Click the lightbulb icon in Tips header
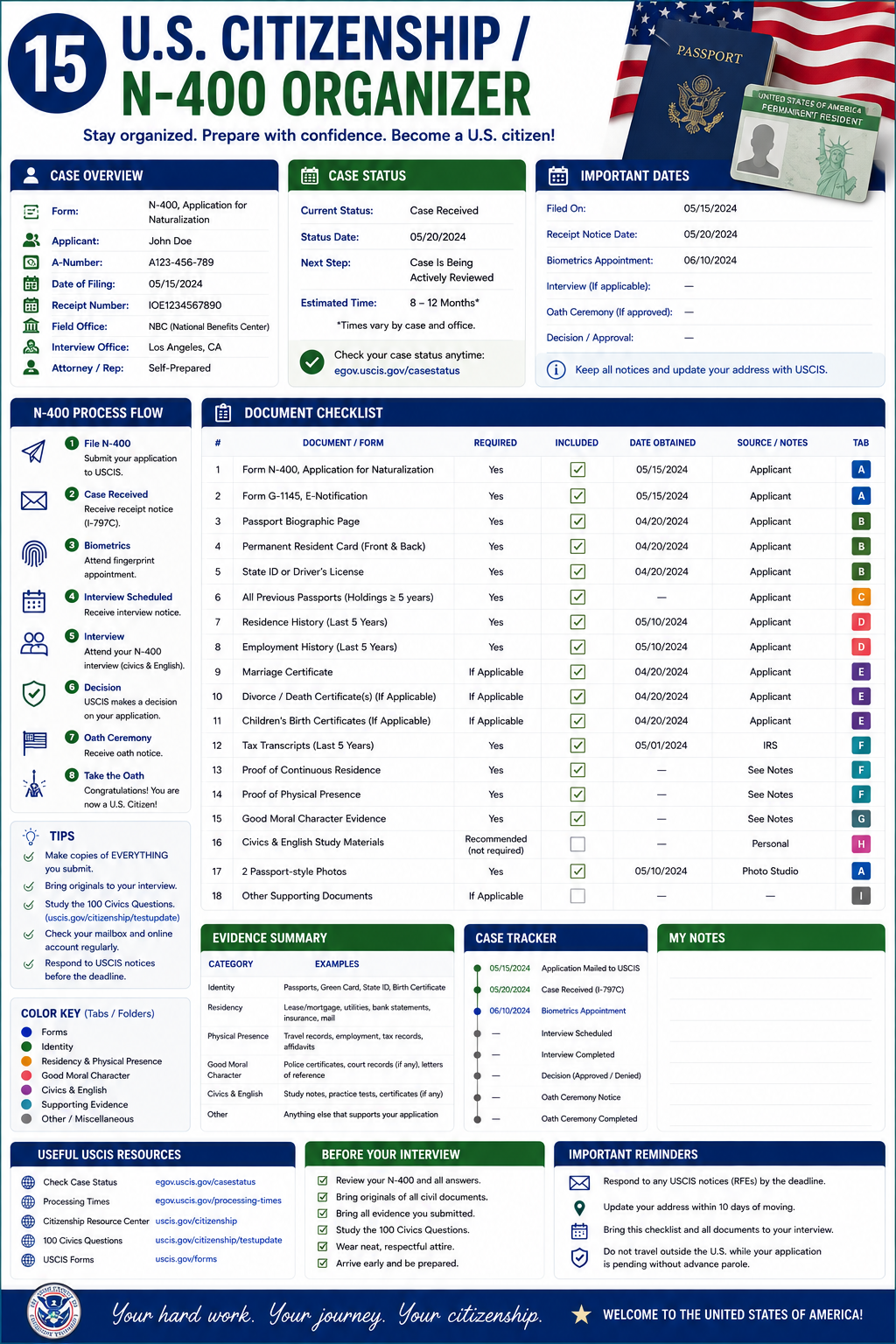 tap(31, 836)
